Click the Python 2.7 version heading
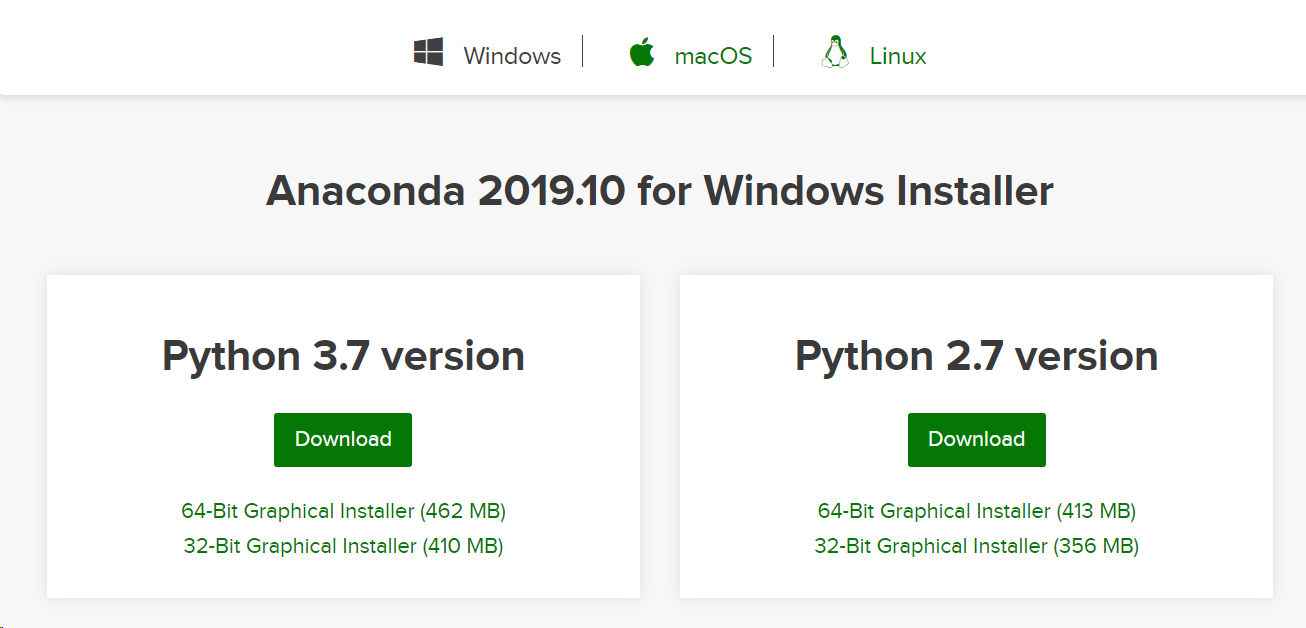The width and height of the screenshot is (1306, 628). pos(976,355)
